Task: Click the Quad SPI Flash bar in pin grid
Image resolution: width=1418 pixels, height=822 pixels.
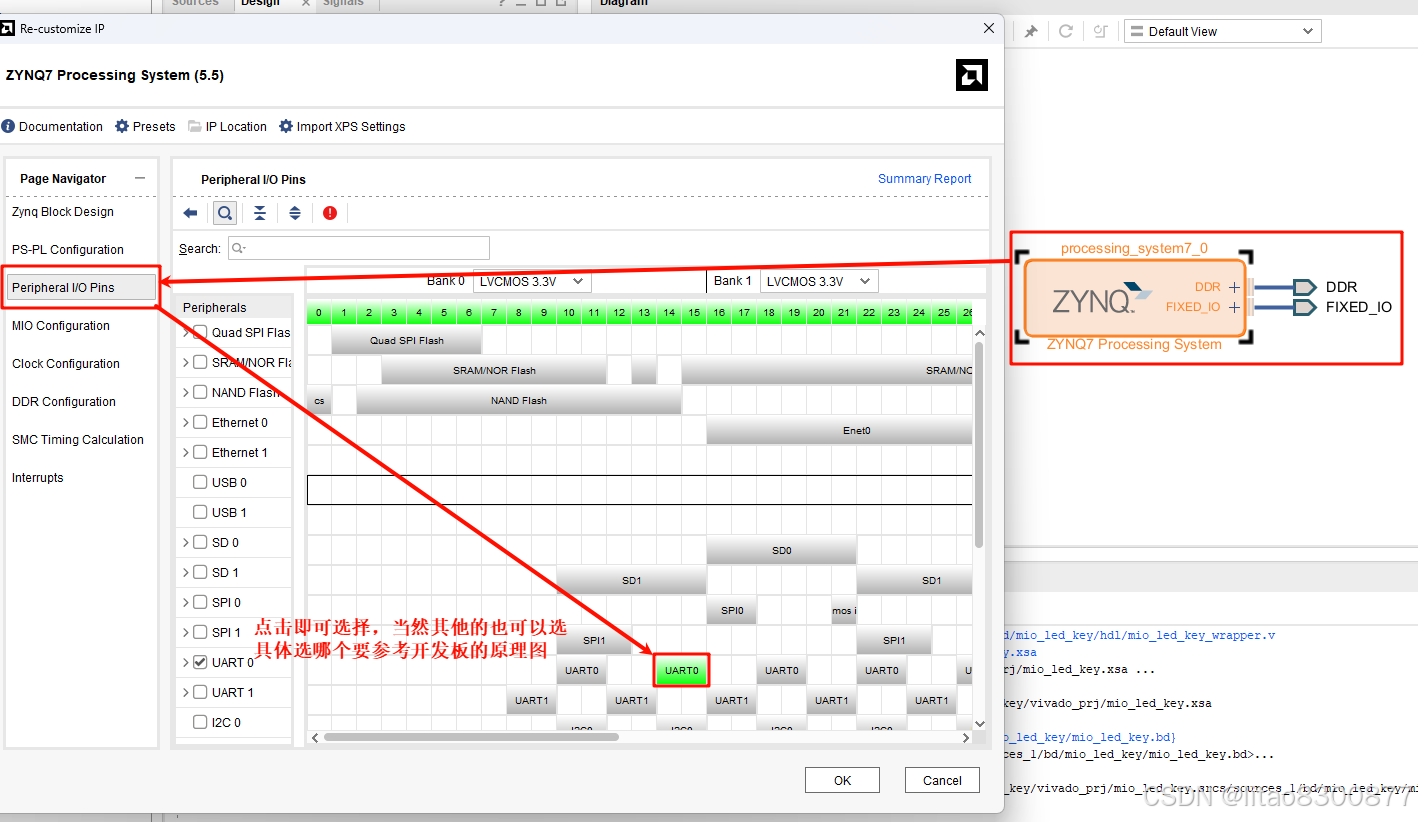Action: coord(406,340)
